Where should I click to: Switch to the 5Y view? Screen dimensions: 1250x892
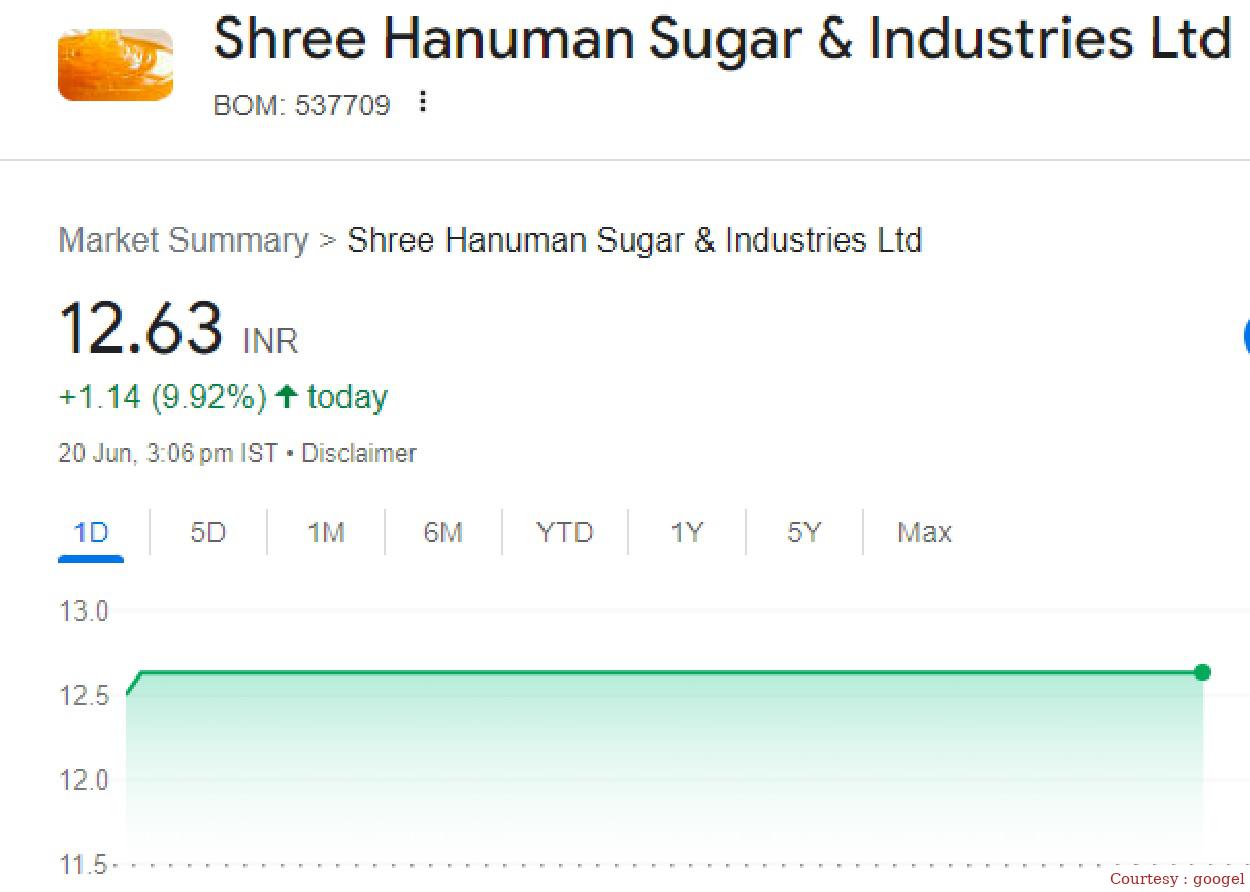[x=803, y=532]
